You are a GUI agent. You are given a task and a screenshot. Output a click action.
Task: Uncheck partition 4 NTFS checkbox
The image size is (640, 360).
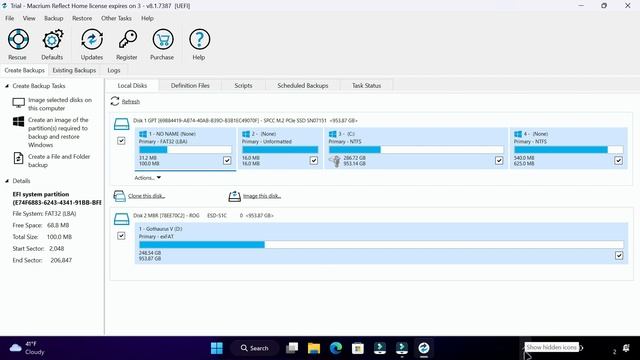point(618,160)
